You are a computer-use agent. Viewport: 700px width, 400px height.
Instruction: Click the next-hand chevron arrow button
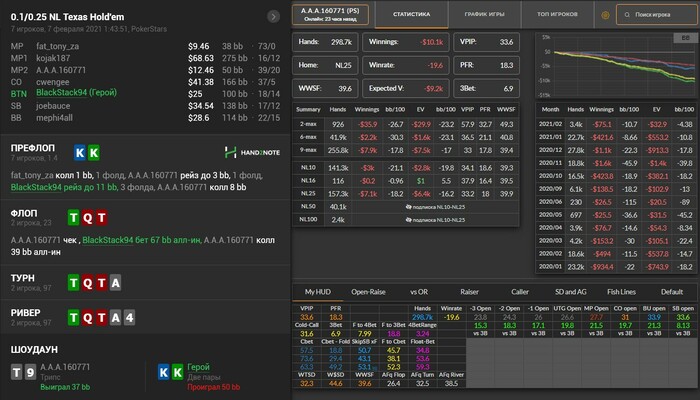tap(273, 17)
